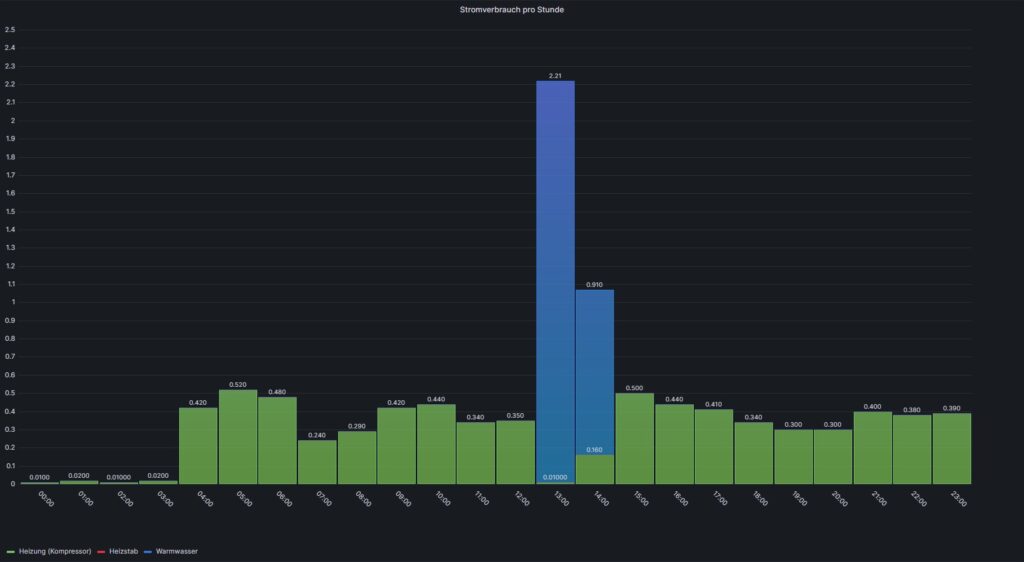Click the blue Warmwasser legend color marker

coord(149,551)
